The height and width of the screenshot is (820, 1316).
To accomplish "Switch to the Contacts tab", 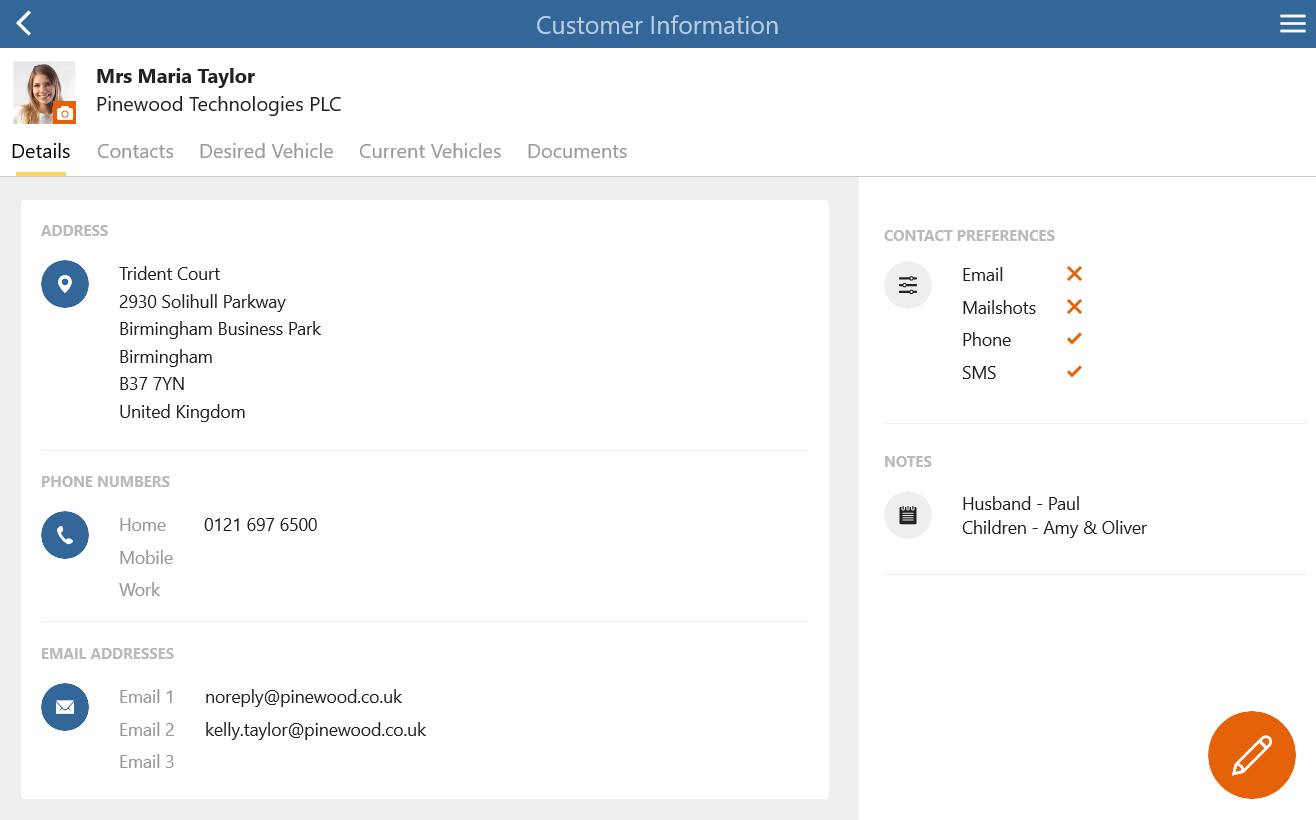I will click(135, 151).
